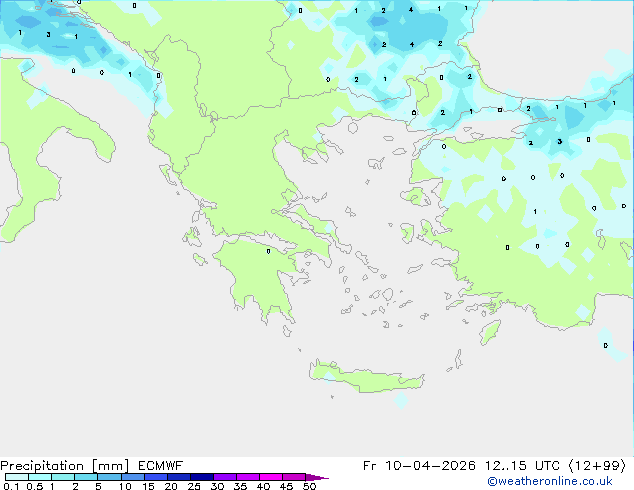Viewport: 634px width, 490px height.
Task: Click the 'Precipitation' title word
Action: click(x=42, y=466)
